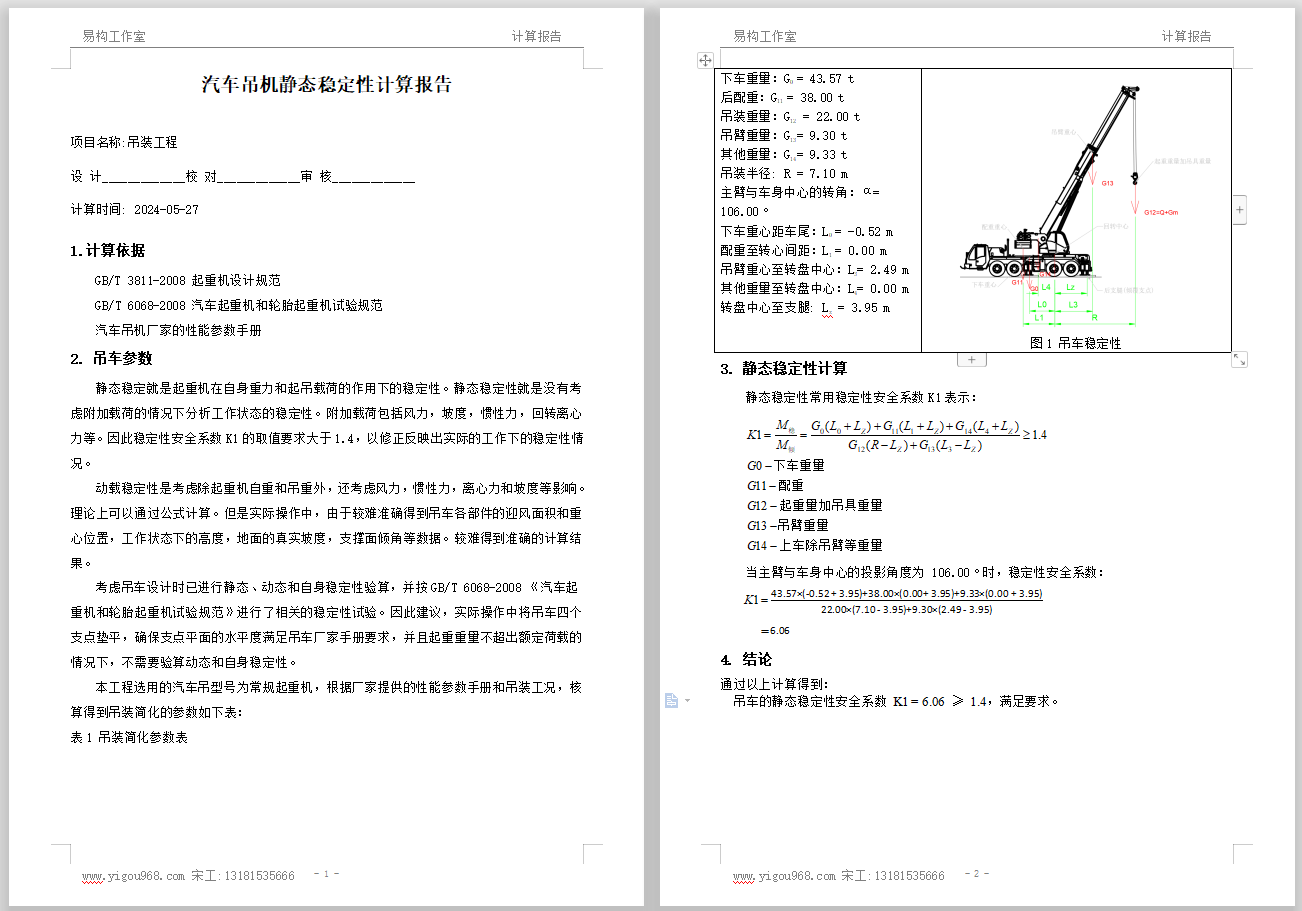Viewport: 1302px width, 911px height.
Task: Click the conclusion line K1 = 6.06 ≥ 1.4
Action: click(x=896, y=702)
